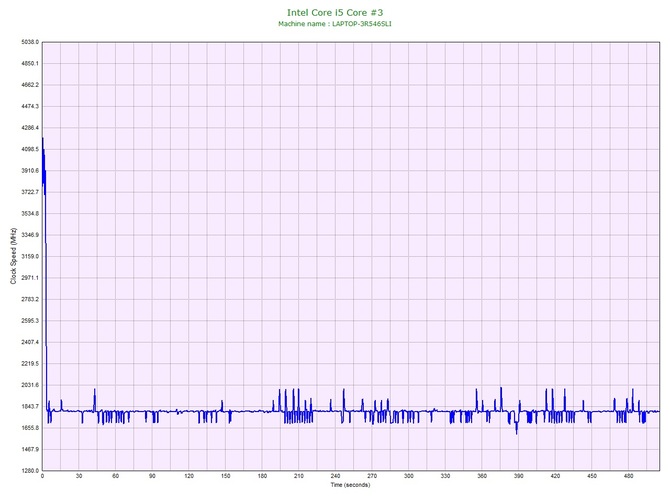670x502 pixels.
Task: Select the 4850.1 y-axis value
Action: pos(30,64)
